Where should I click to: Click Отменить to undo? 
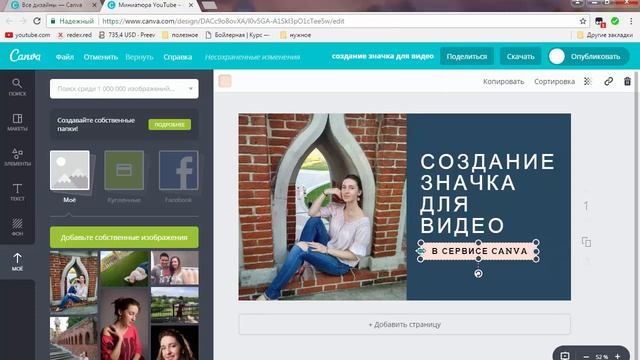pyautogui.click(x=100, y=57)
